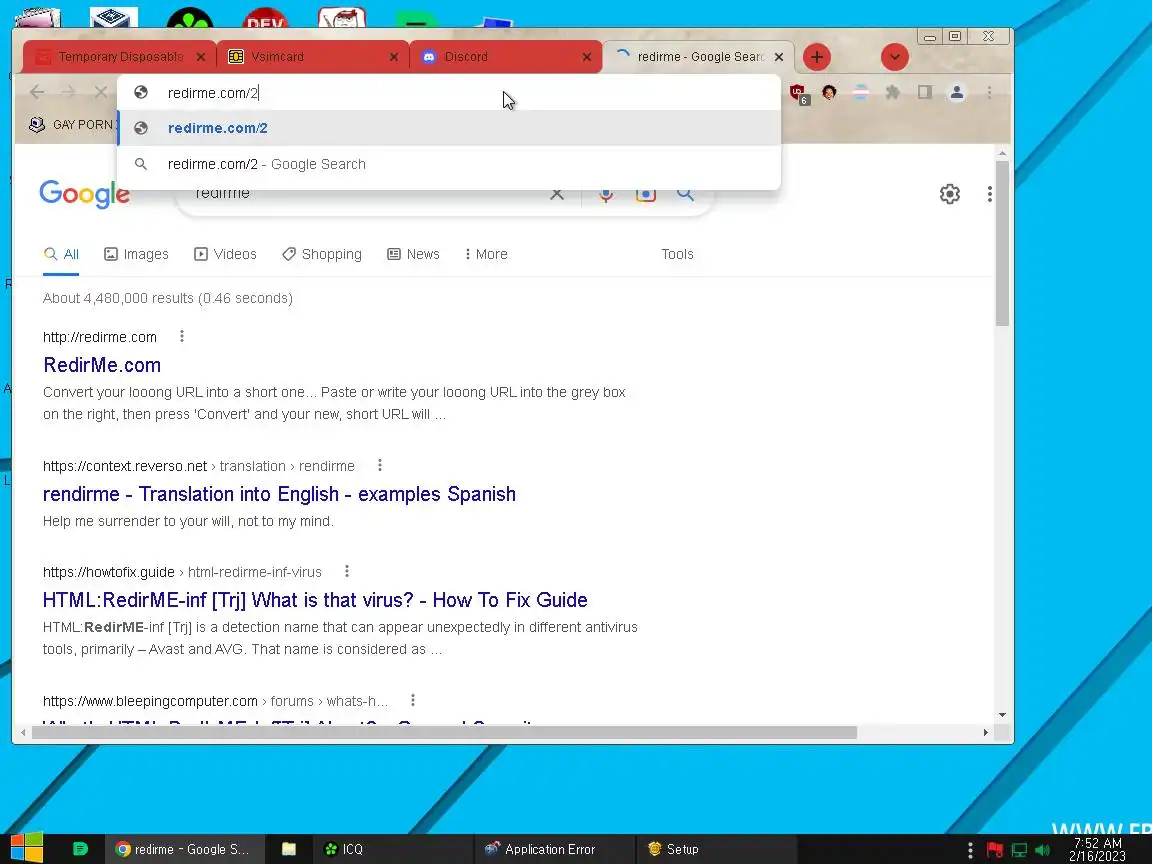
Task: Switch to Videos results
Action: 225,254
